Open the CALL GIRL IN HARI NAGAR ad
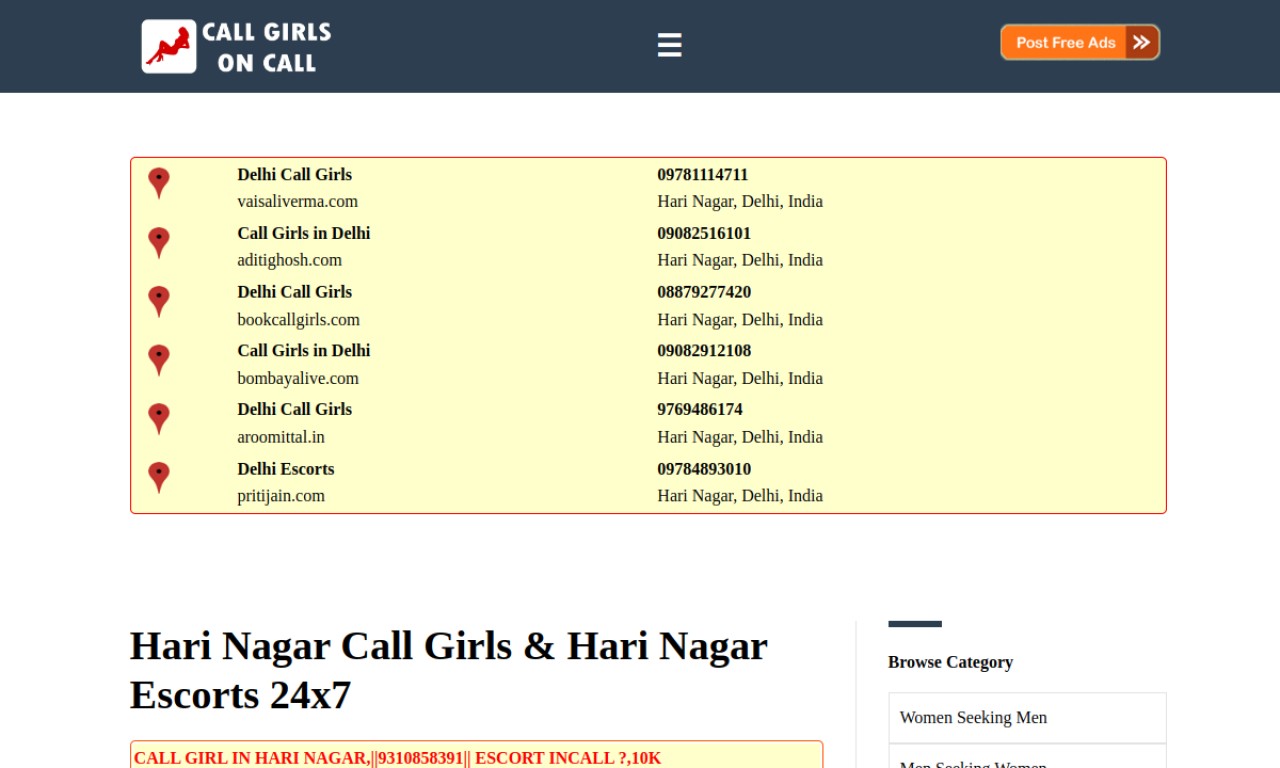1280x768 pixels. (x=397, y=758)
